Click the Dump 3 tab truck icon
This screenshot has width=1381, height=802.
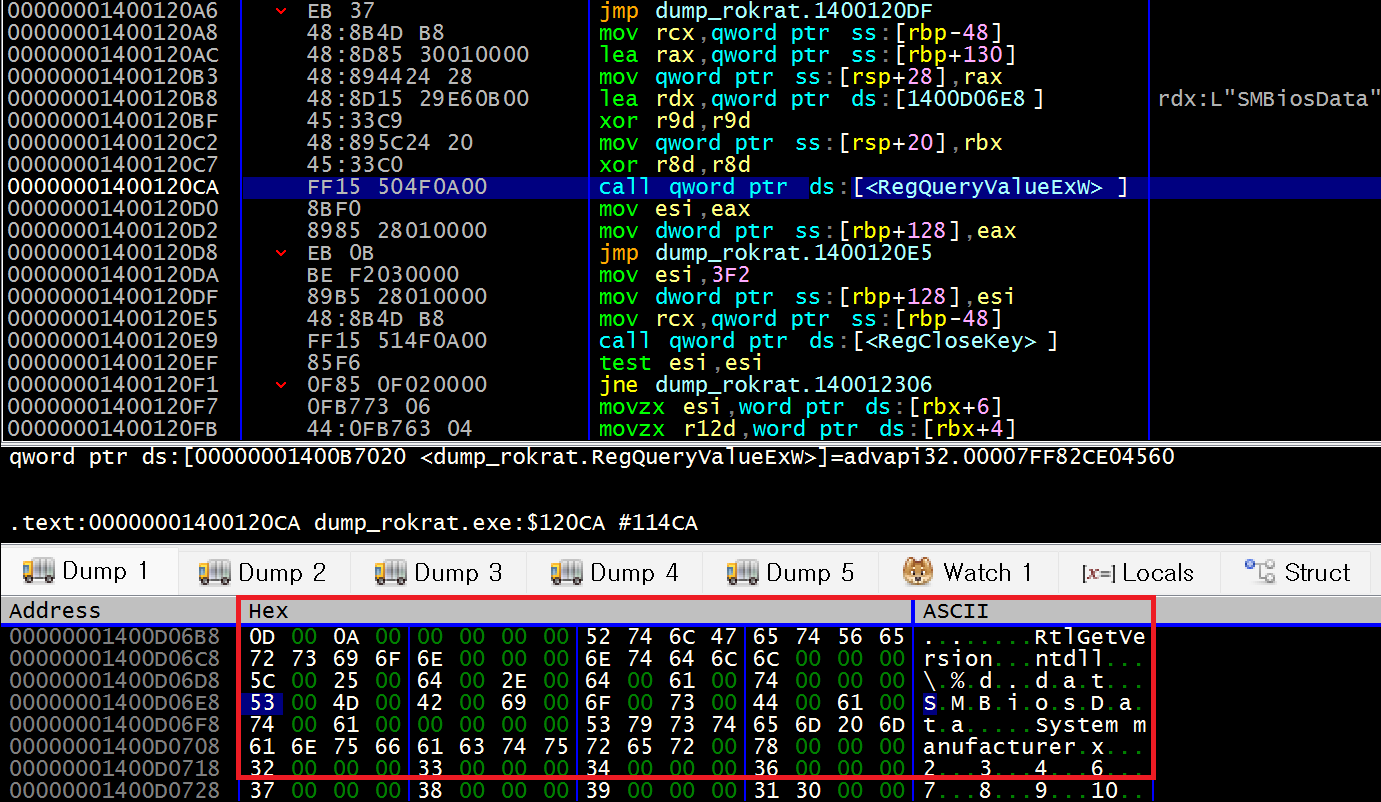click(x=391, y=572)
